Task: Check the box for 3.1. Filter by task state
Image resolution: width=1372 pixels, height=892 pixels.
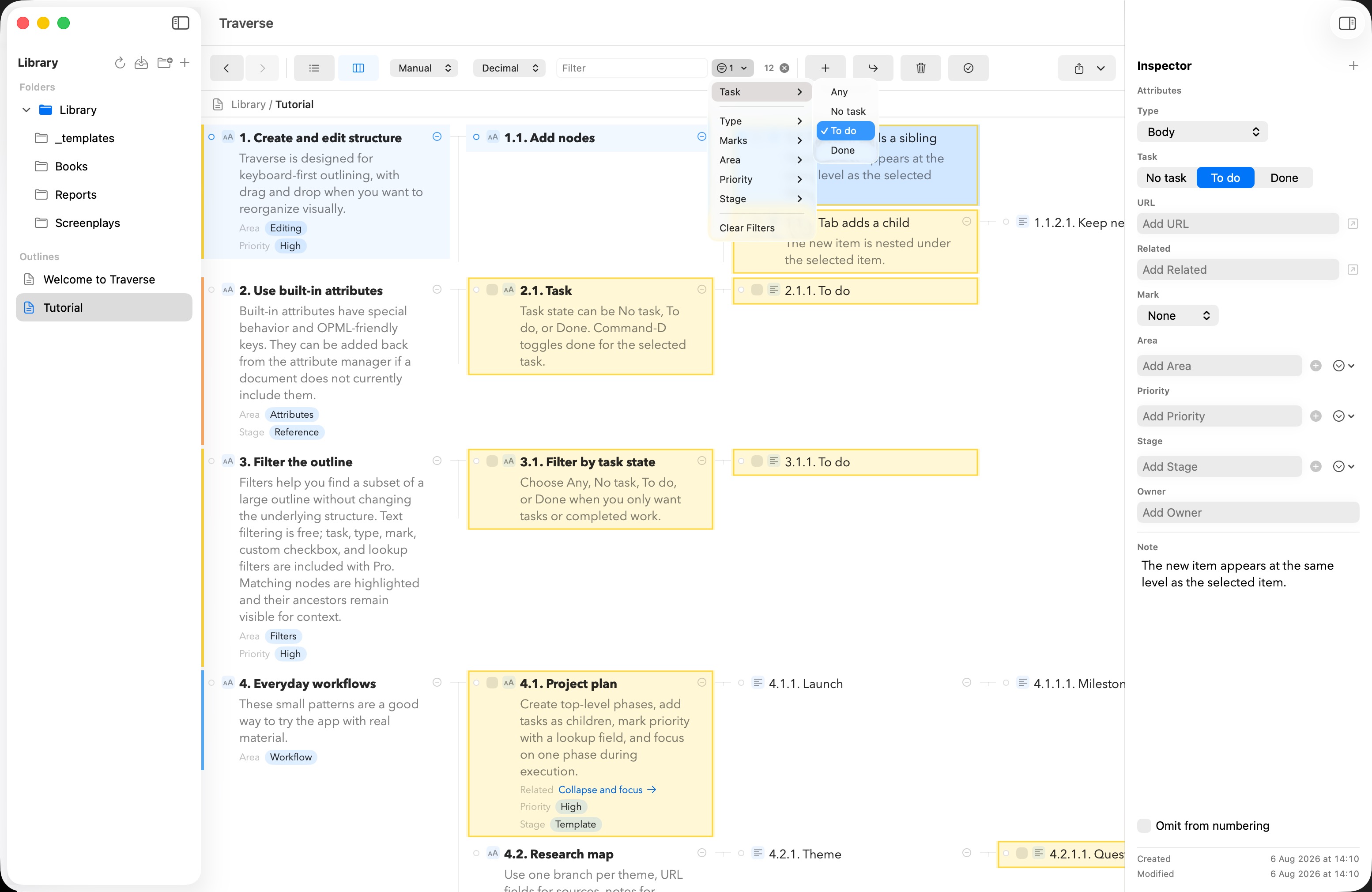Action: point(492,461)
